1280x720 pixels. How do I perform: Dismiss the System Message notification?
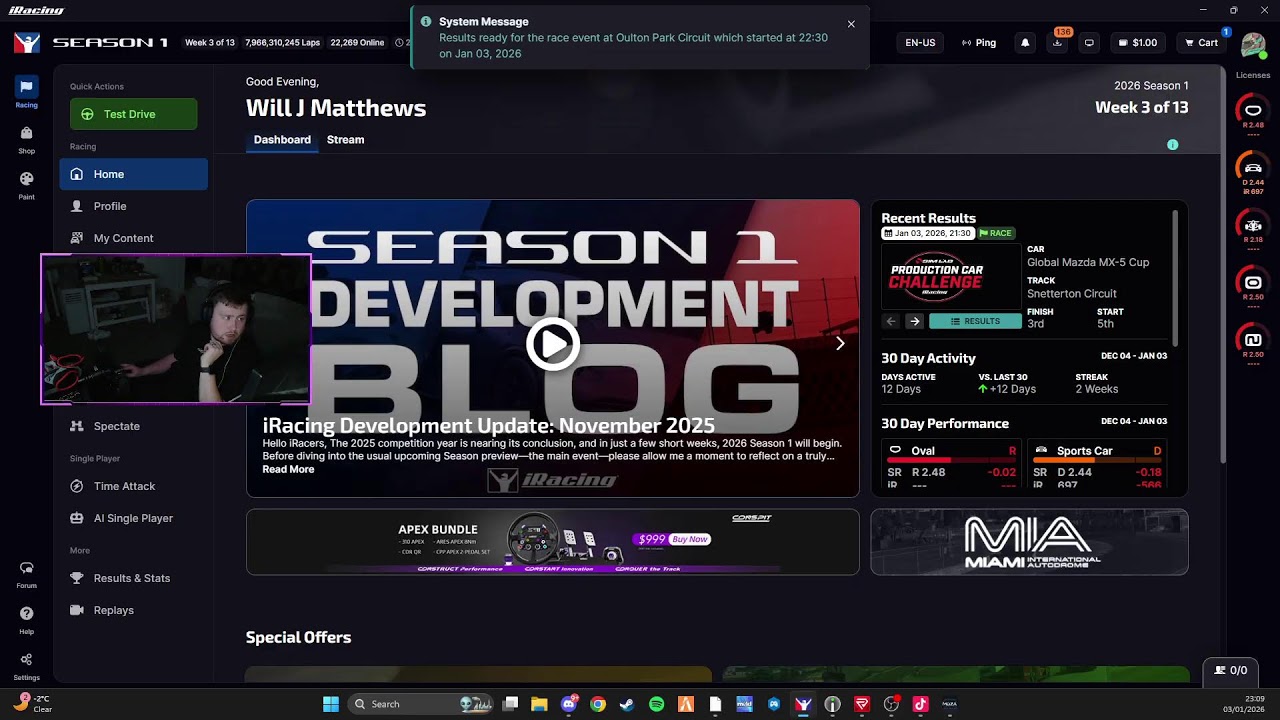[851, 24]
